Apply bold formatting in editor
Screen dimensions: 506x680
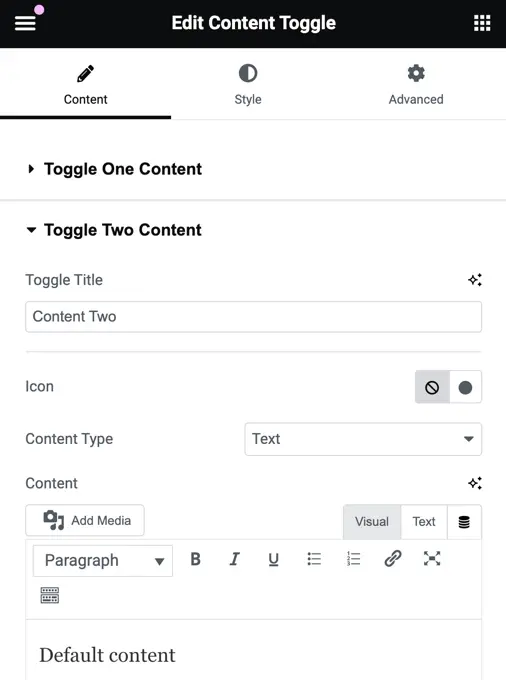pos(196,559)
